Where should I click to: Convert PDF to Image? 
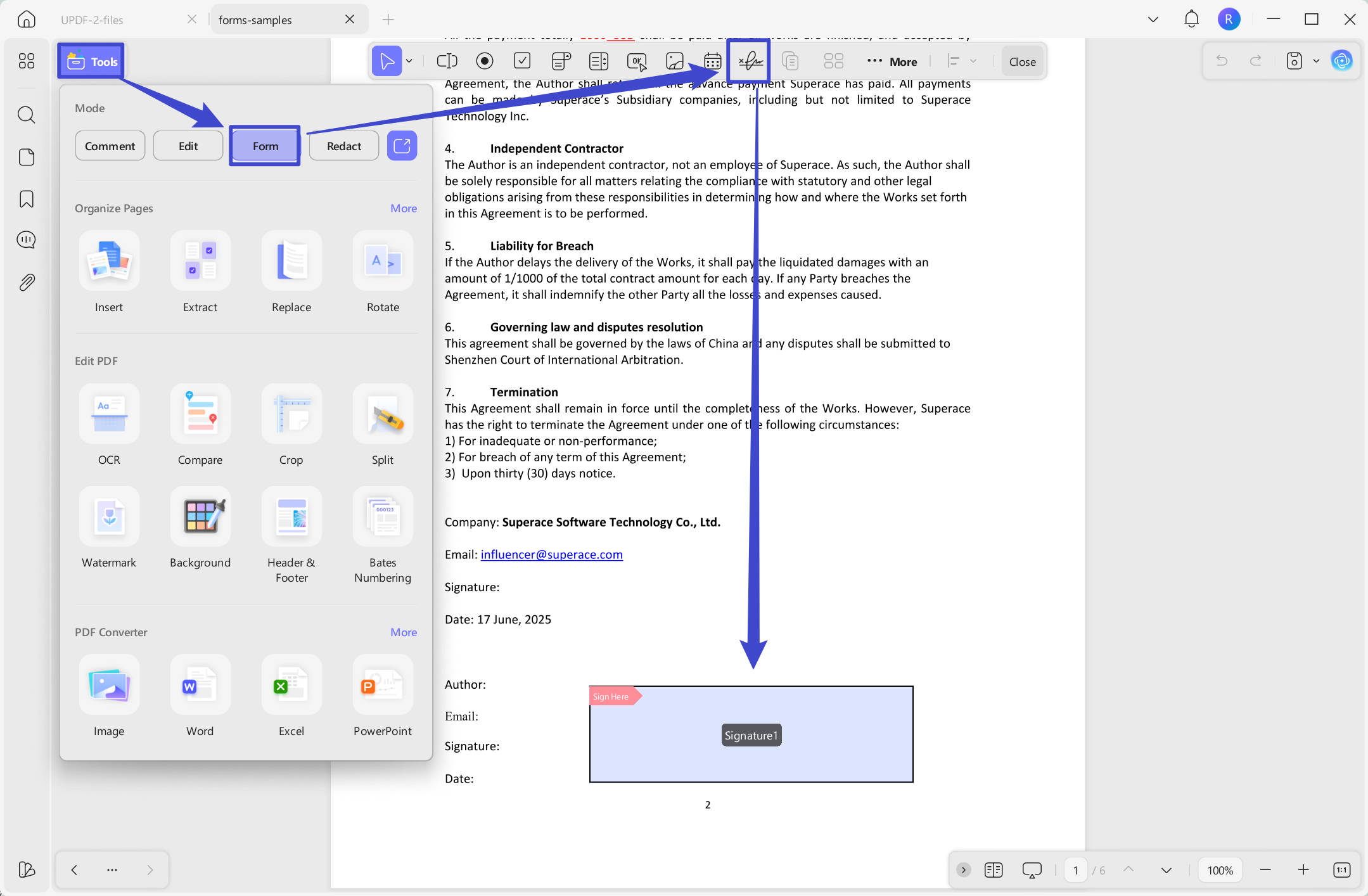click(109, 696)
